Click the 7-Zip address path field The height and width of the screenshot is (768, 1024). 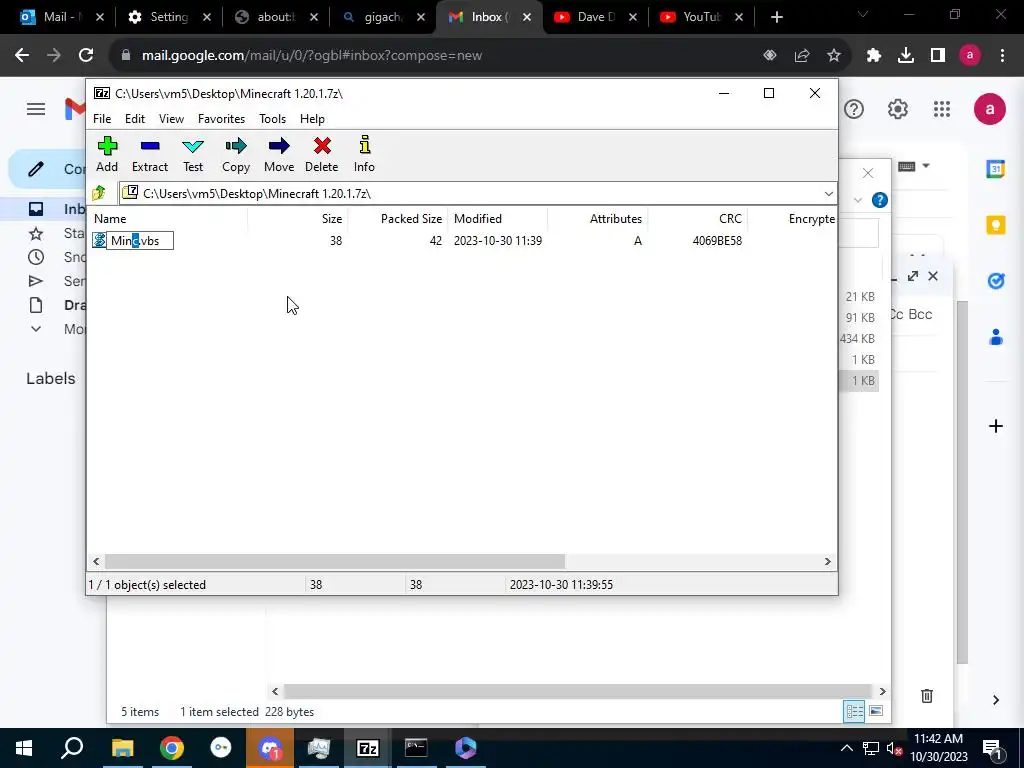[x=470, y=193]
